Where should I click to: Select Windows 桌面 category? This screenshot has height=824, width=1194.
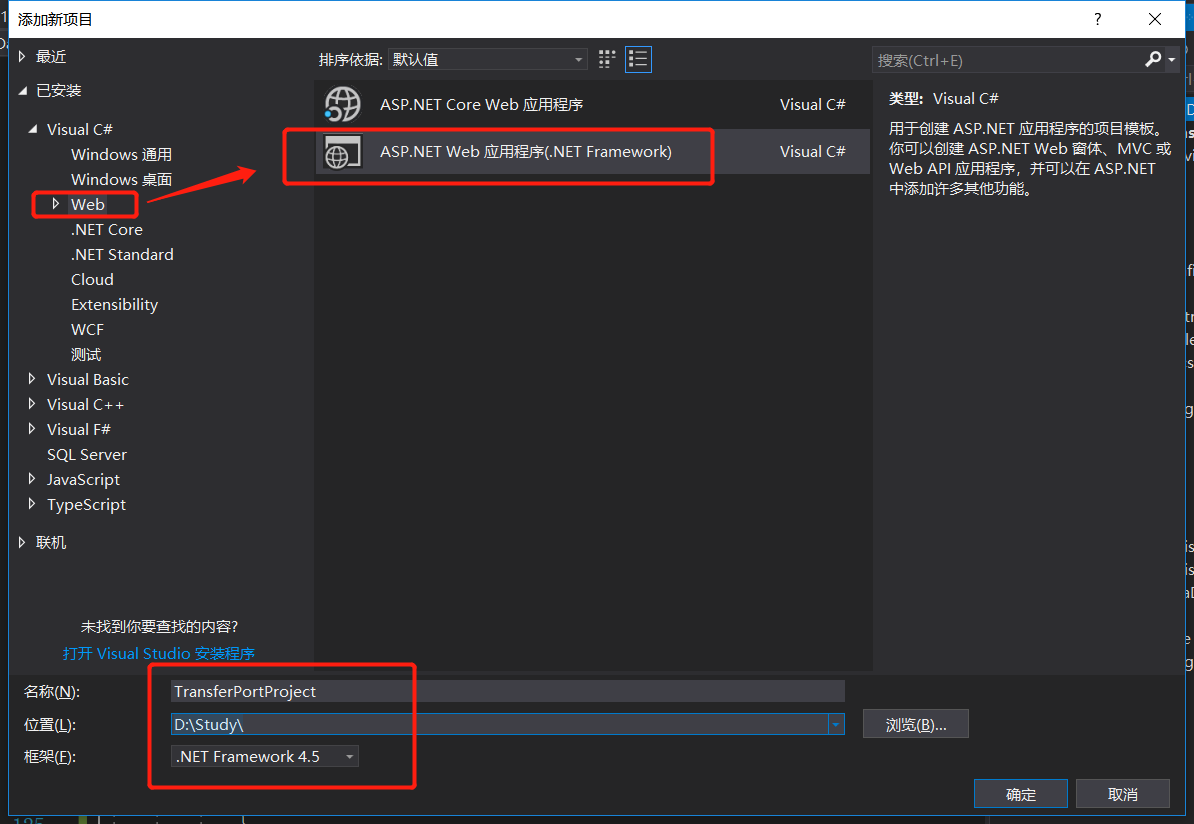121,180
